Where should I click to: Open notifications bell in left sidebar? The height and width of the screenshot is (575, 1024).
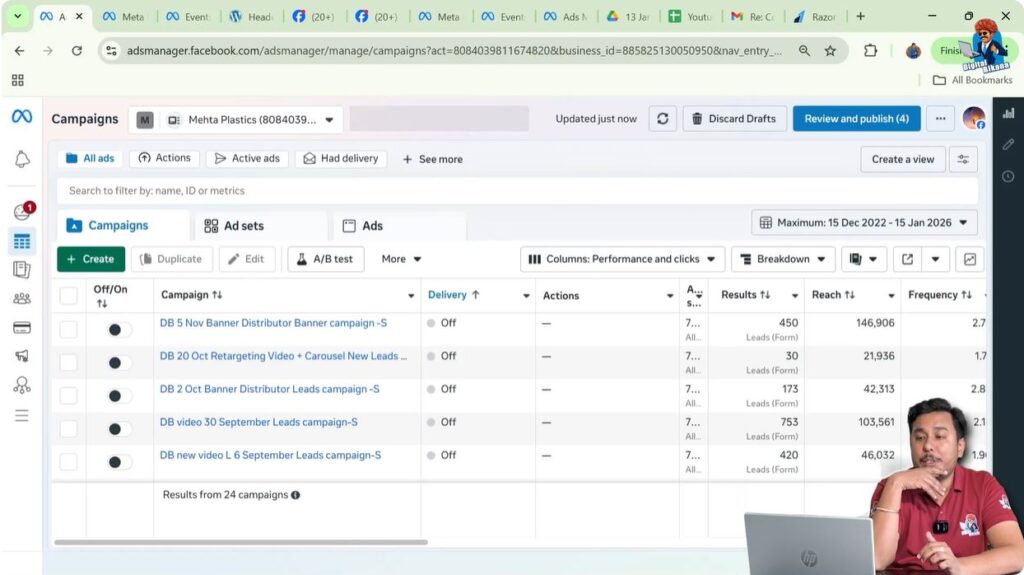pyautogui.click(x=22, y=159)
